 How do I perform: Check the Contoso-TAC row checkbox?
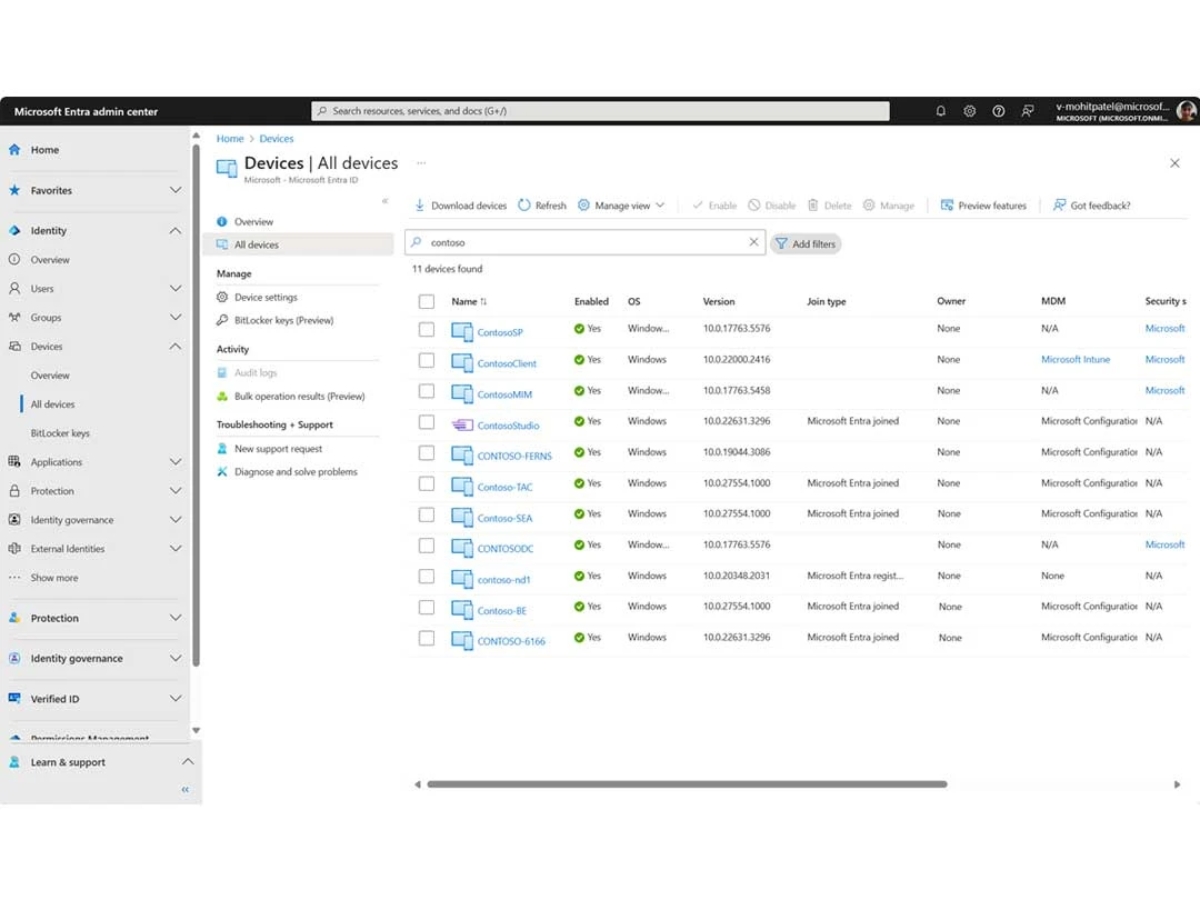coord(427,484)
